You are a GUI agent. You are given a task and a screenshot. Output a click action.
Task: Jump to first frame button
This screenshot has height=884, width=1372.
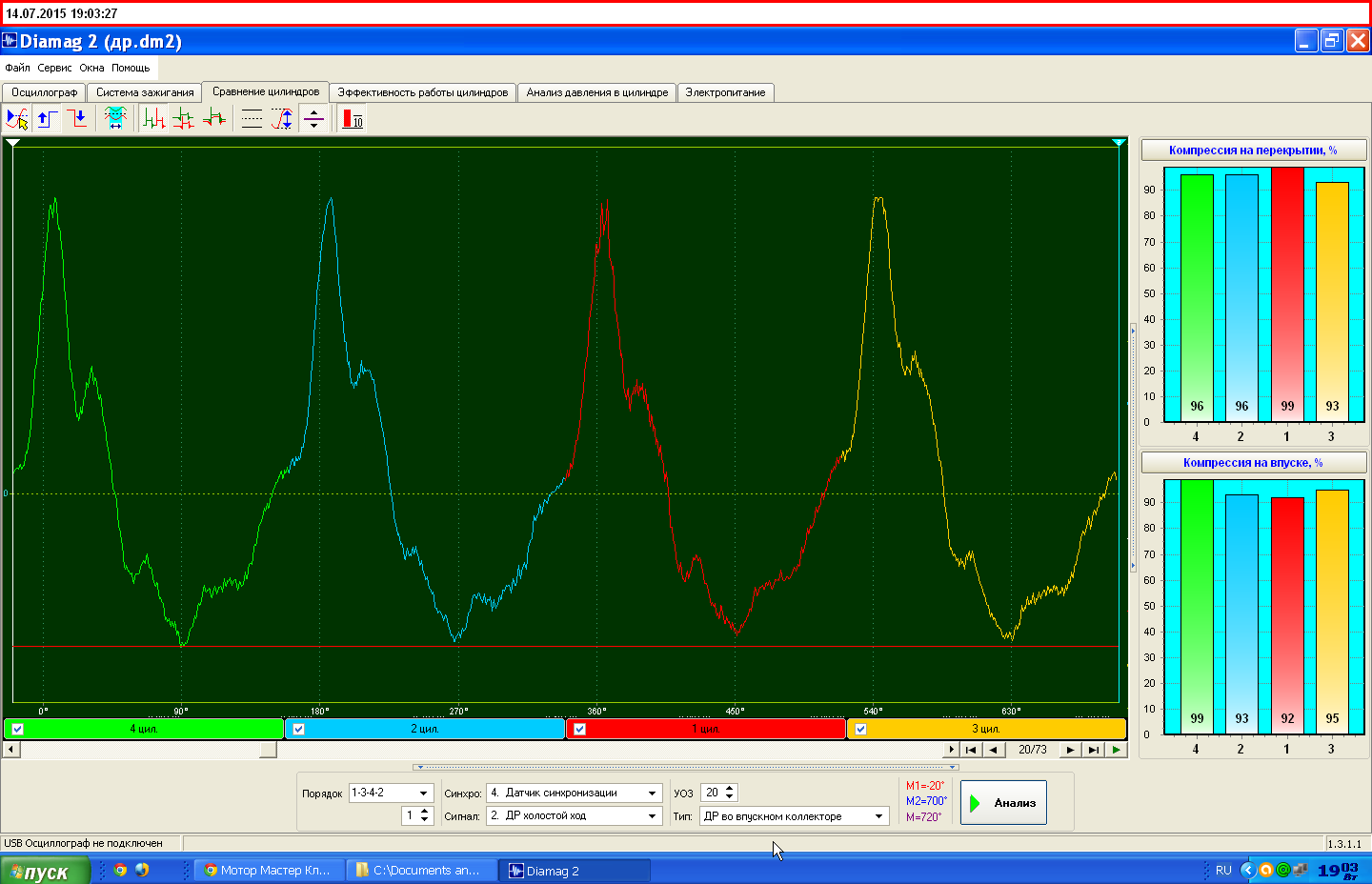point(971,750)
